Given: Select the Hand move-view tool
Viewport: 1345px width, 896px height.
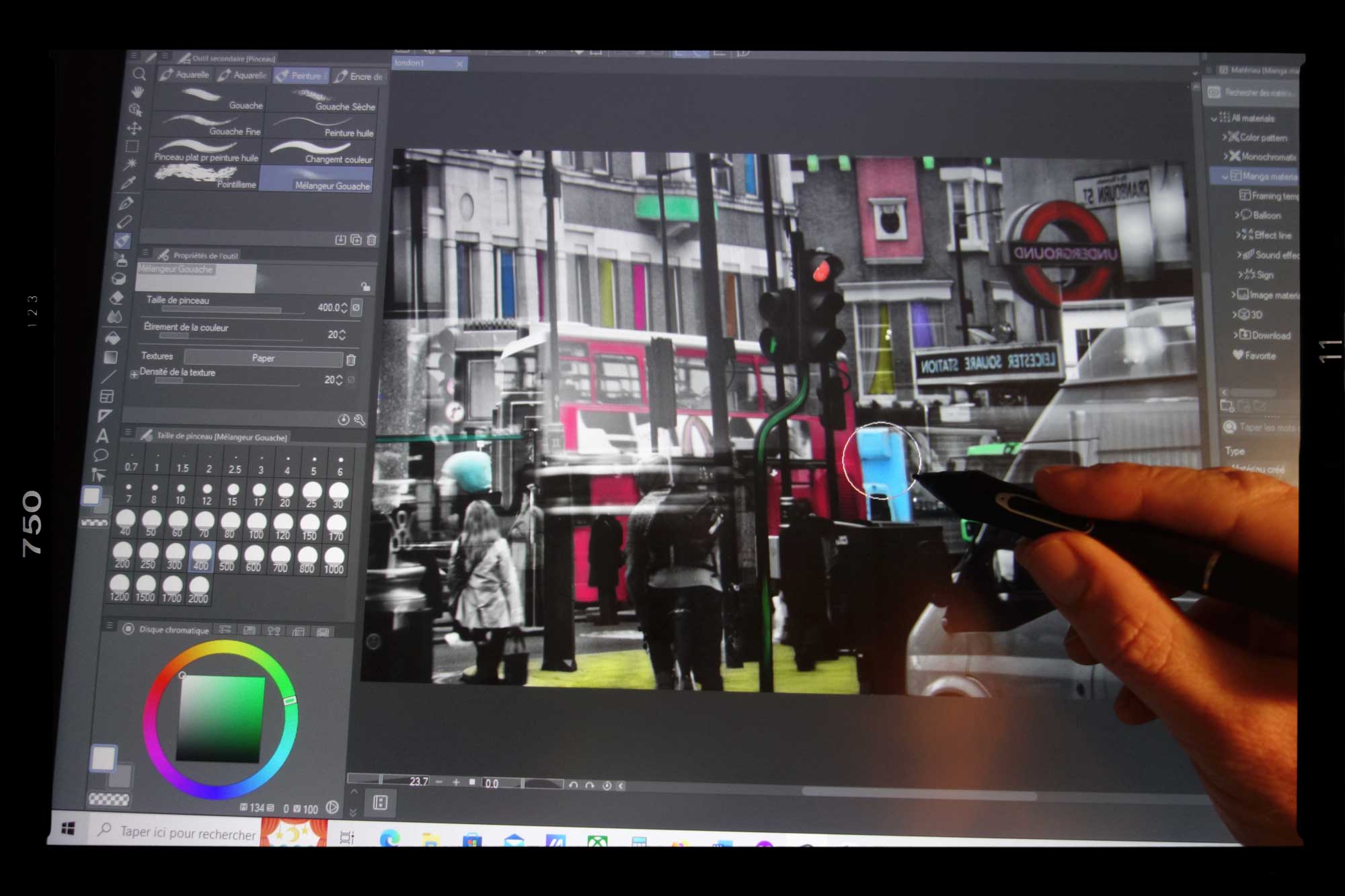Looking at the screenshot, I should [137, 91].
